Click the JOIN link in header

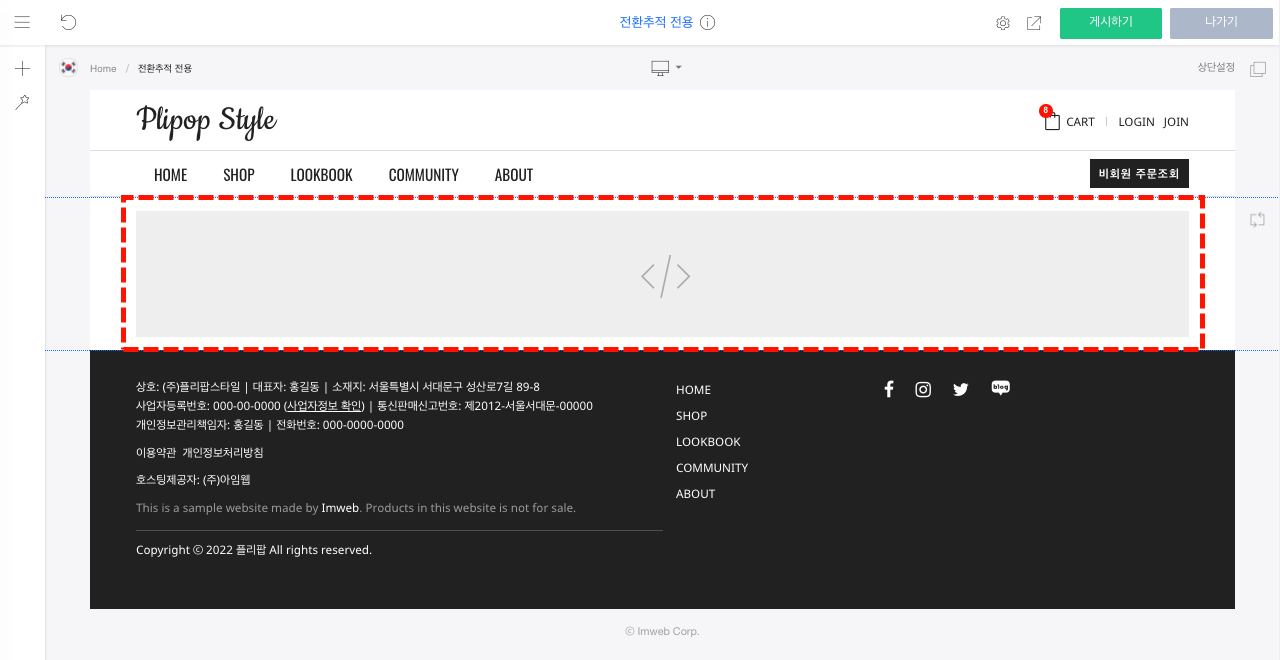click(1176, 122)
